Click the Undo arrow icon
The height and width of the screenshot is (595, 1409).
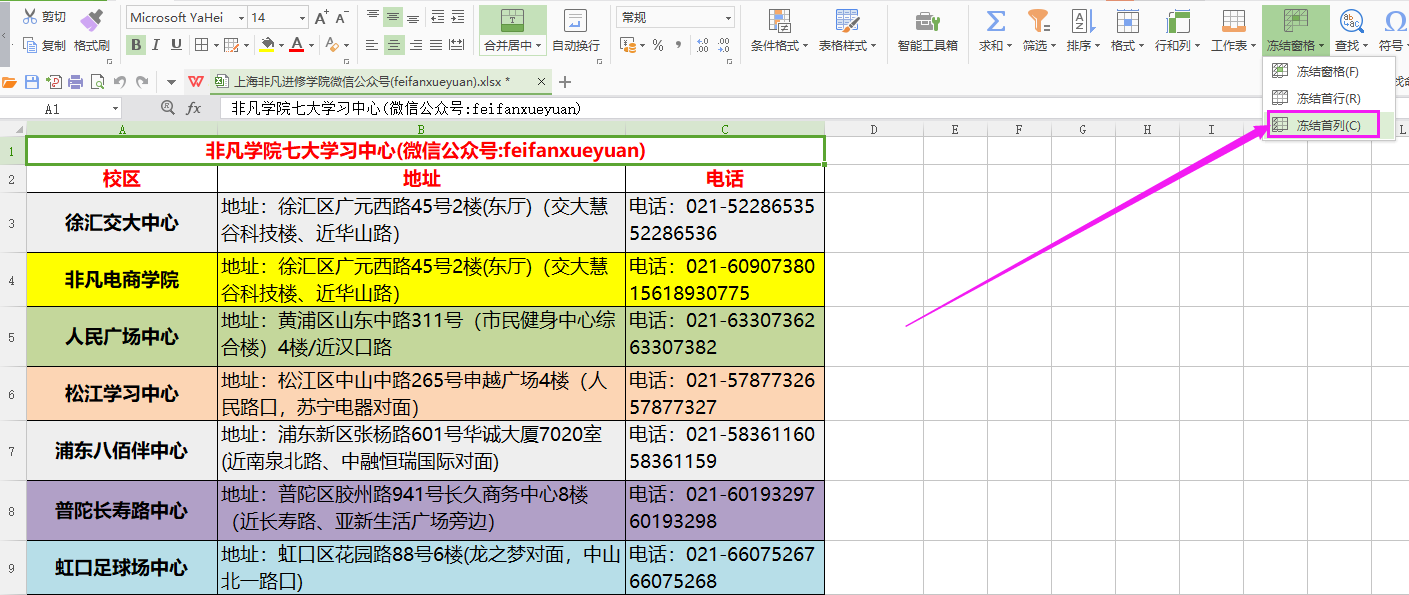(120, 82)
